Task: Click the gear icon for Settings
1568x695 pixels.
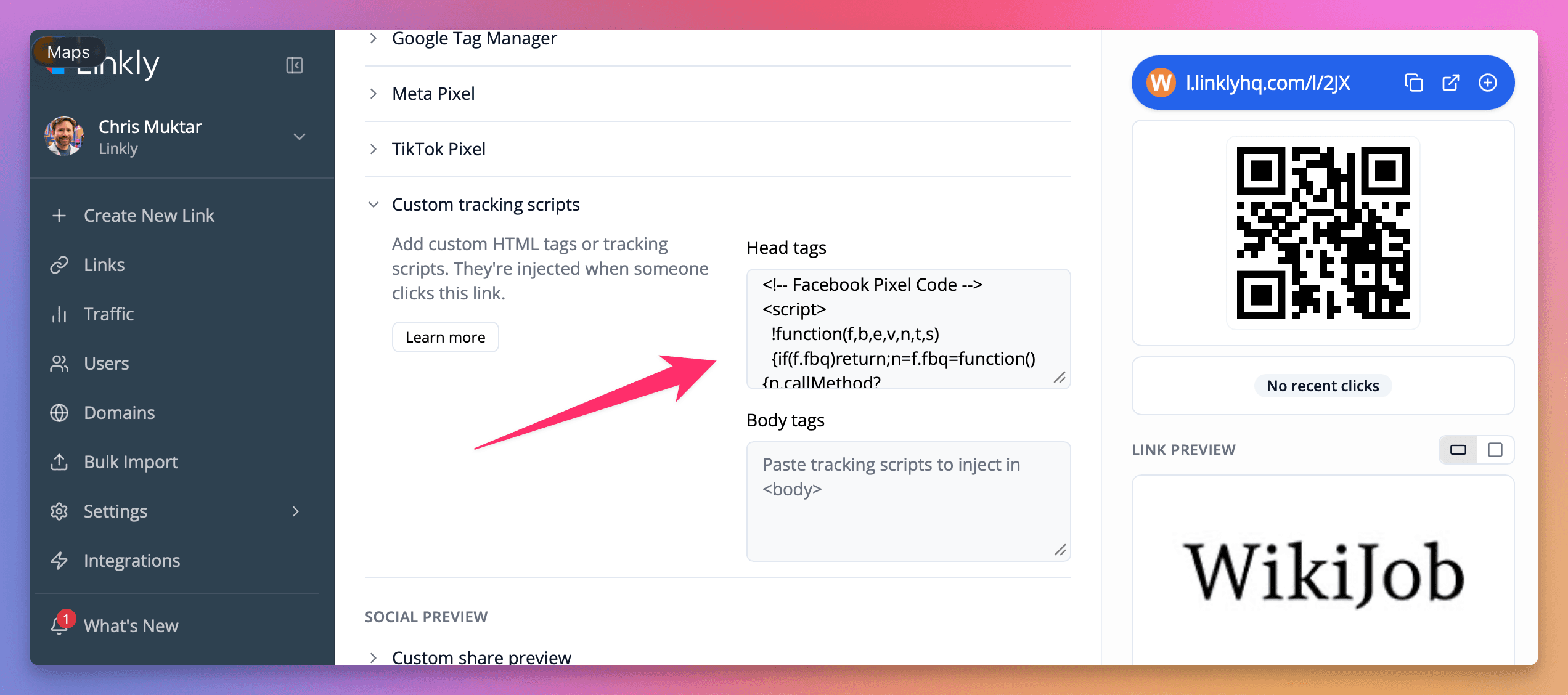Action: click(x=59, y=511)
